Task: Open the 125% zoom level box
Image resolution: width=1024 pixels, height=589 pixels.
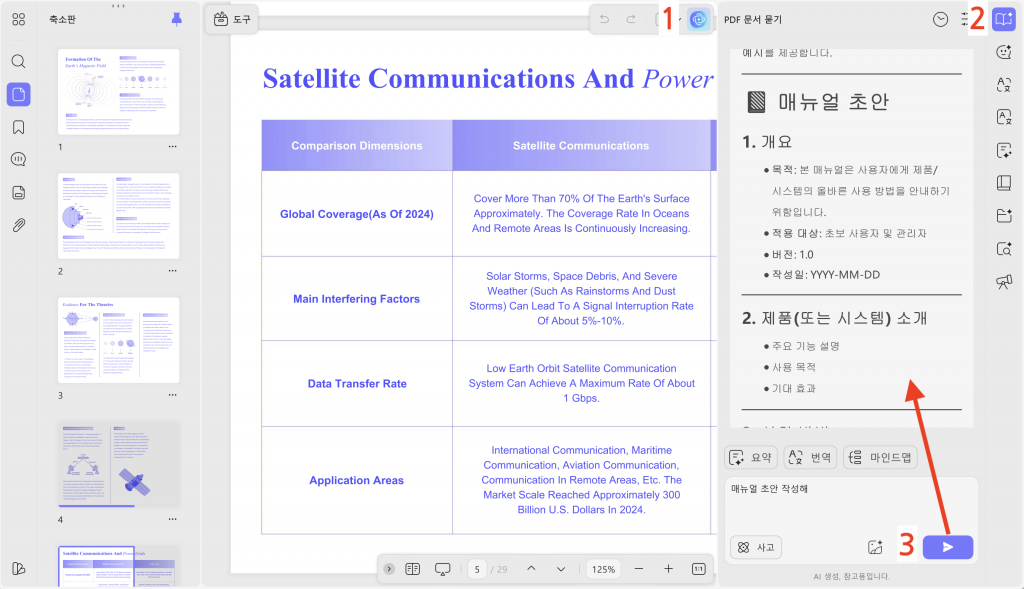Action: point(603,569)
